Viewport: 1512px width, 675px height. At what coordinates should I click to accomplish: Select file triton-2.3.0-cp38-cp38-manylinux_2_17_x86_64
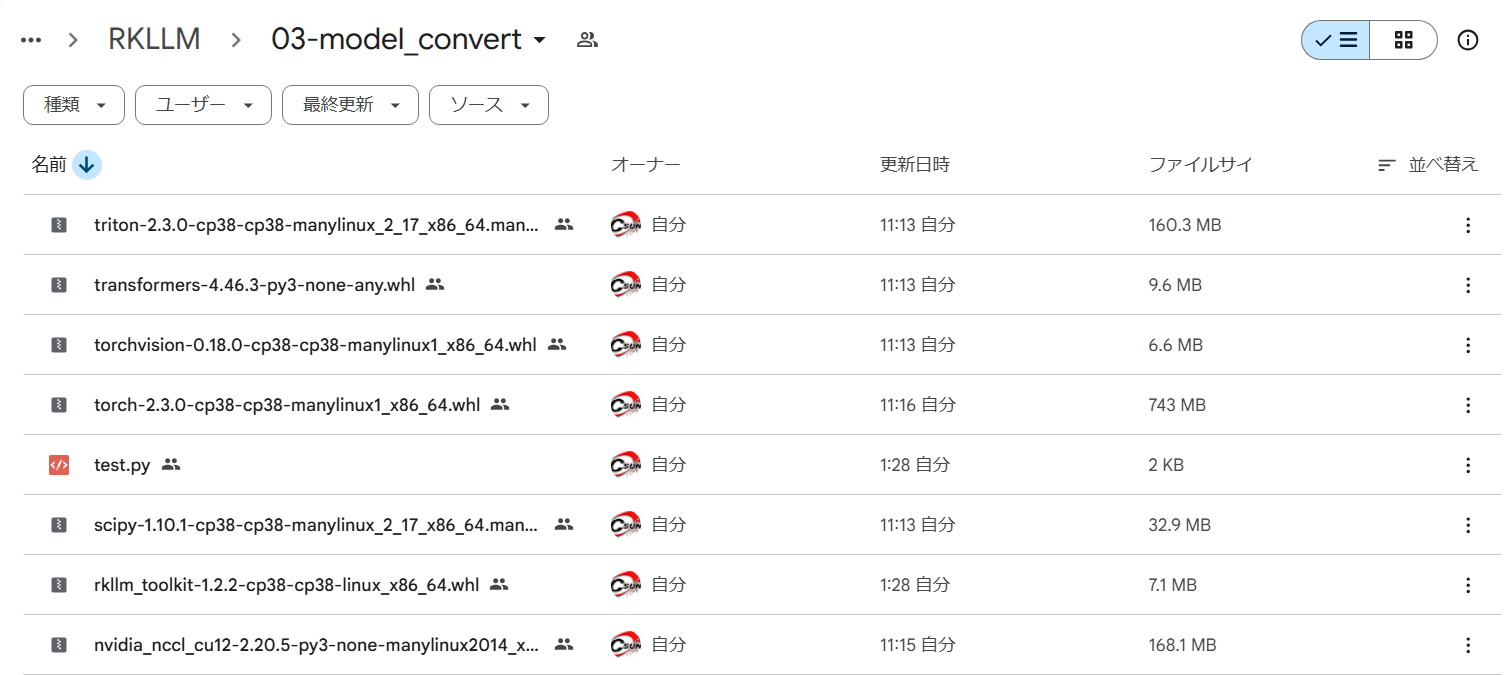[x=316, y=225]
